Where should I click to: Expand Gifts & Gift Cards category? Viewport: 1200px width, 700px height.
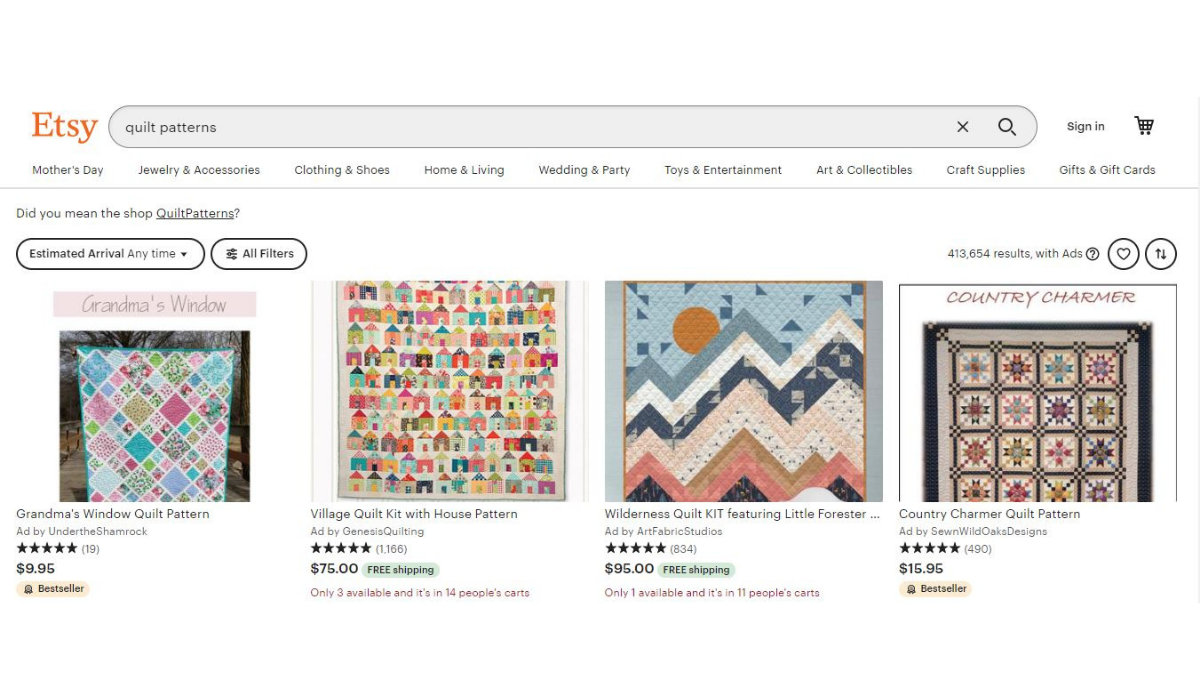1107,170
